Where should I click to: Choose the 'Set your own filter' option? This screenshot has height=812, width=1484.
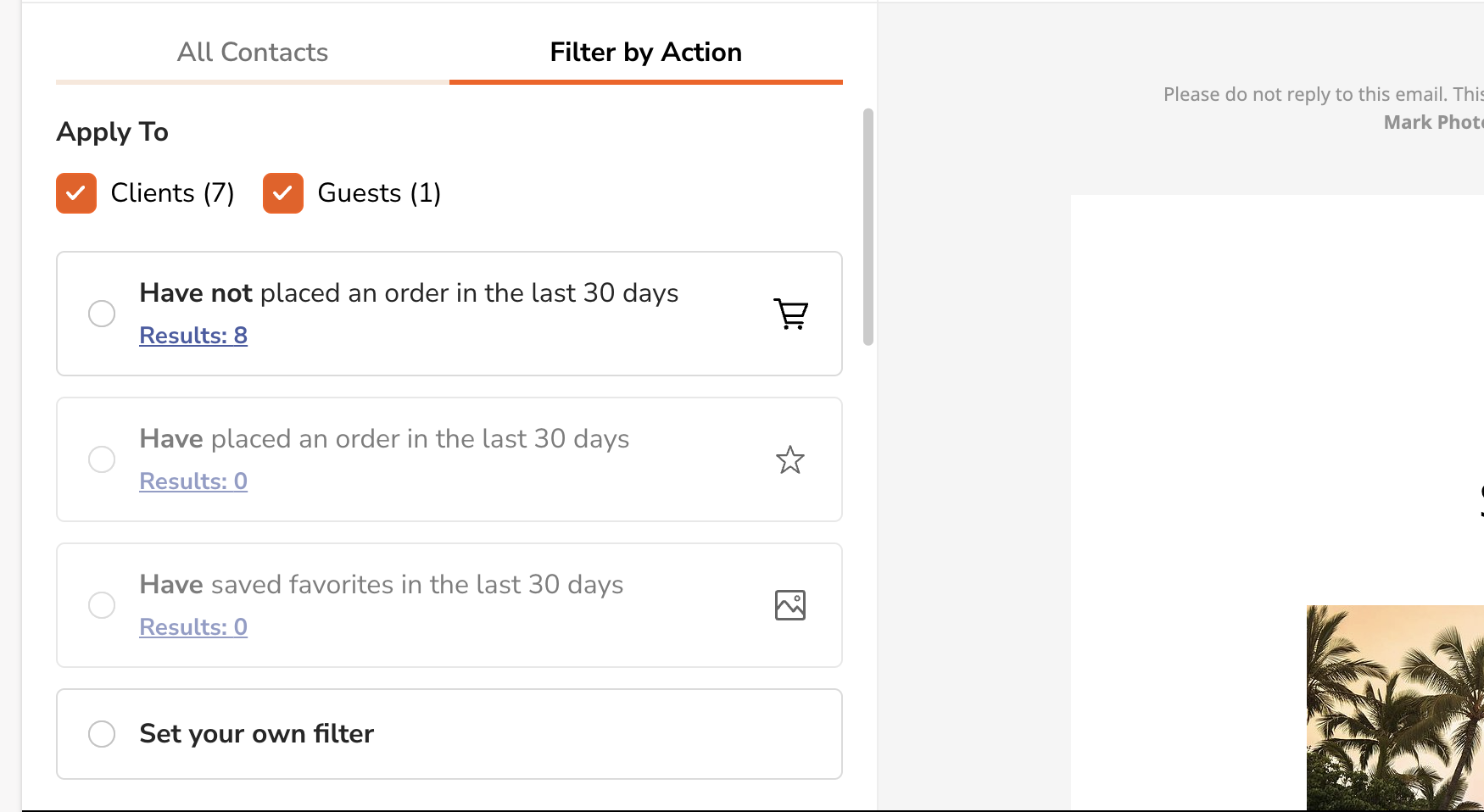(x=102, y=733)
